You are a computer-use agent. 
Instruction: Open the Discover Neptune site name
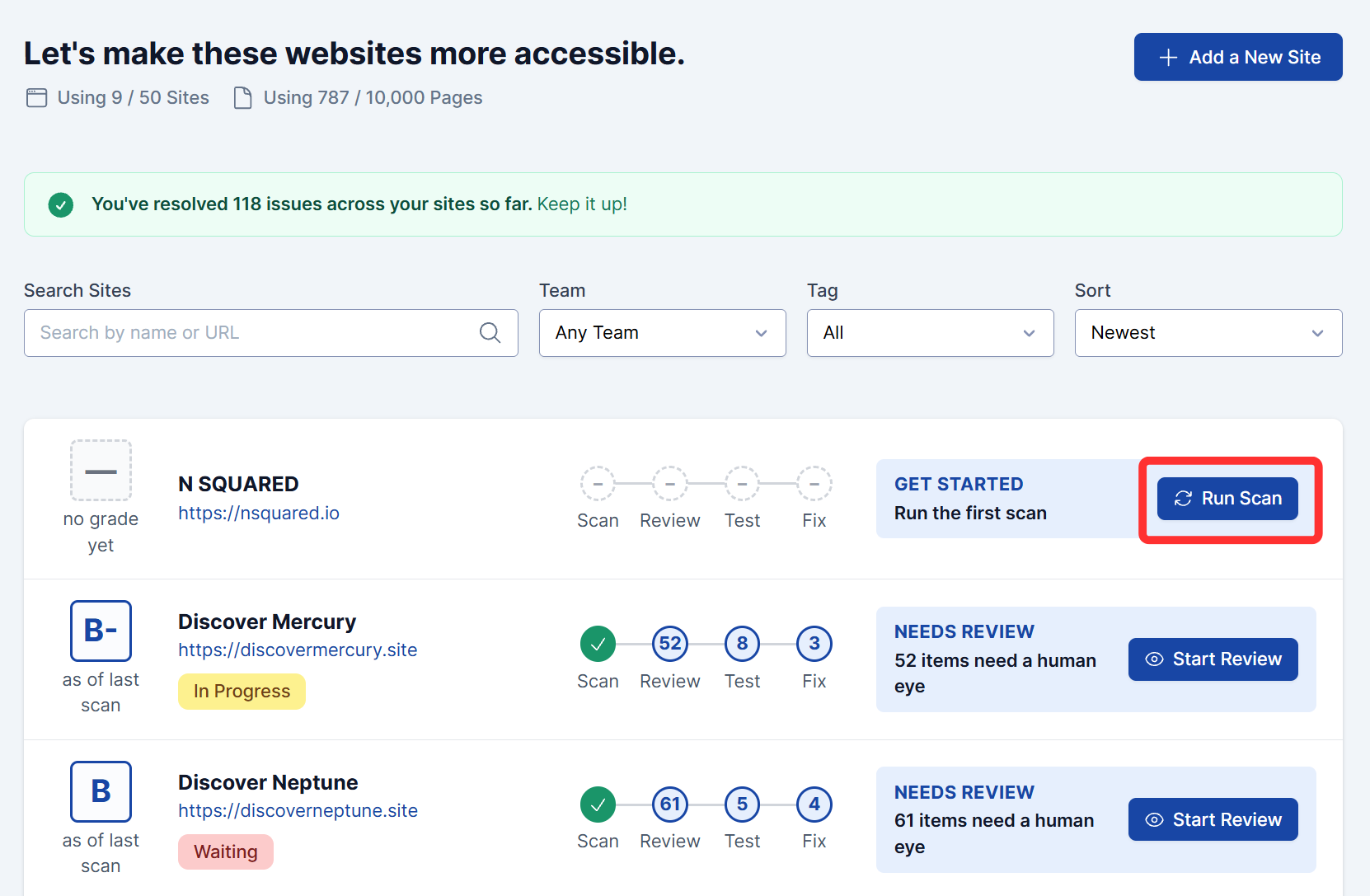(x=268, y=782)
